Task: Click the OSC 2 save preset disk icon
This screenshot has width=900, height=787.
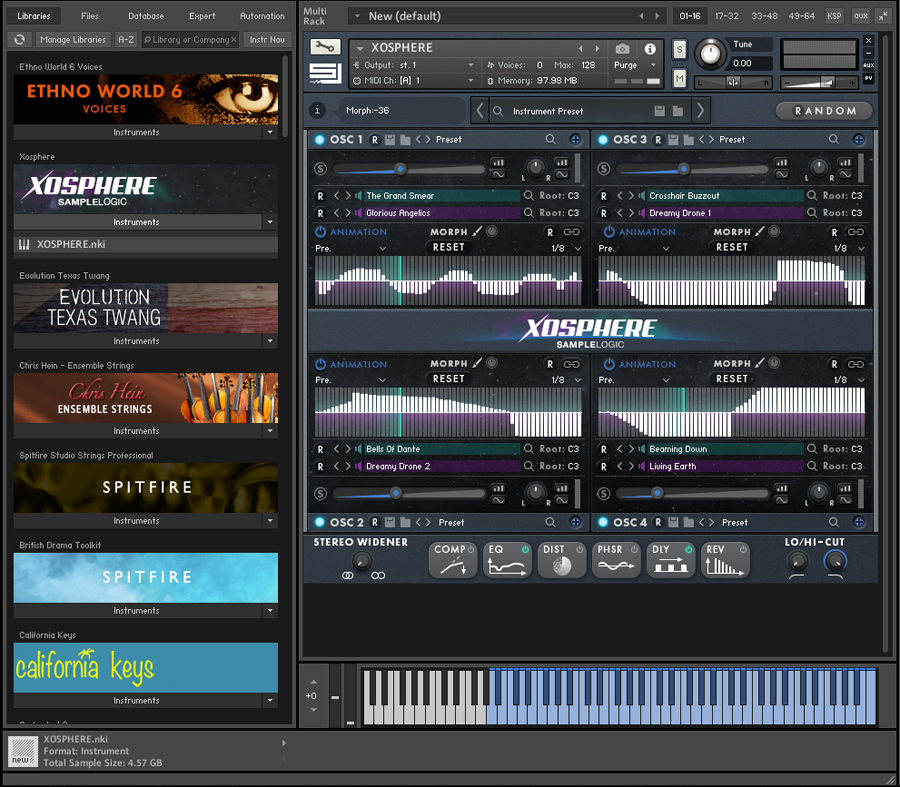Action: pyautogui.click(x=390, y=522)
